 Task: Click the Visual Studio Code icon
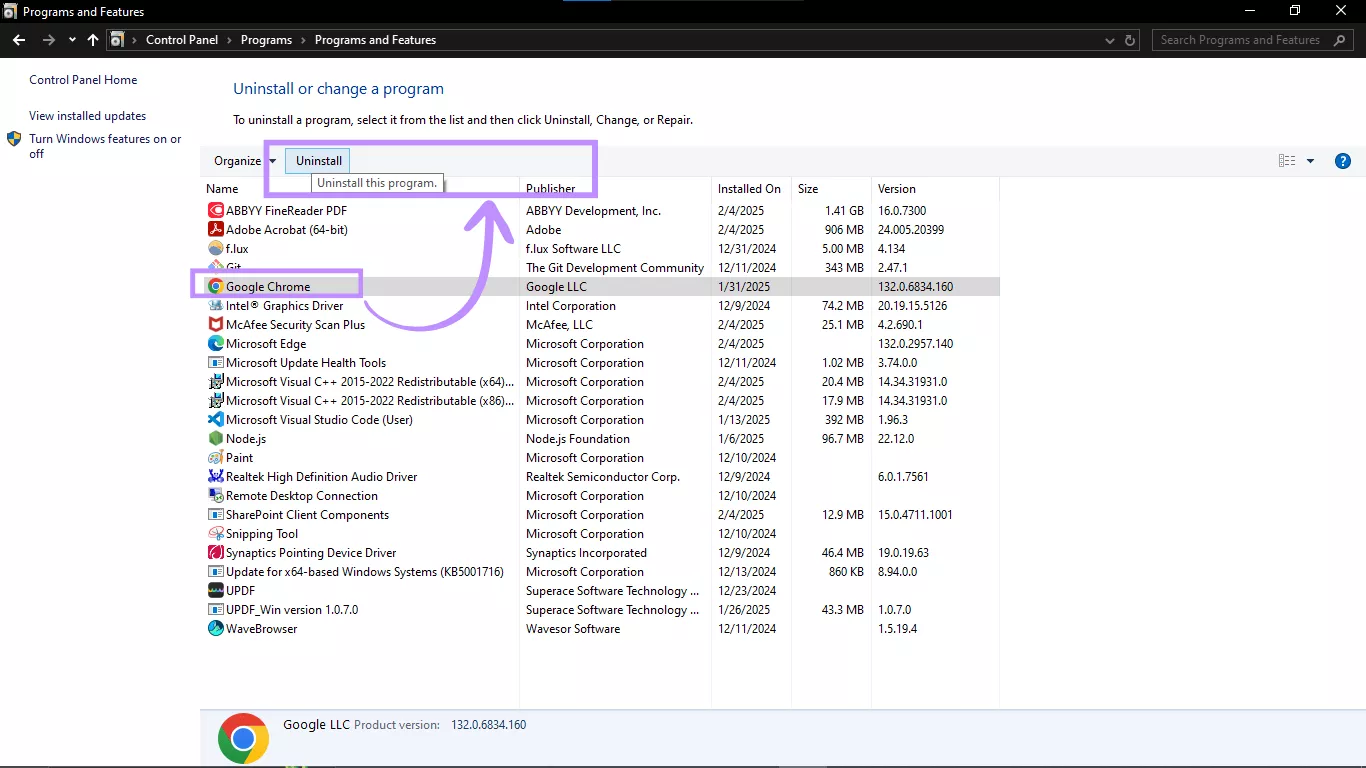(x=215, y=420)
